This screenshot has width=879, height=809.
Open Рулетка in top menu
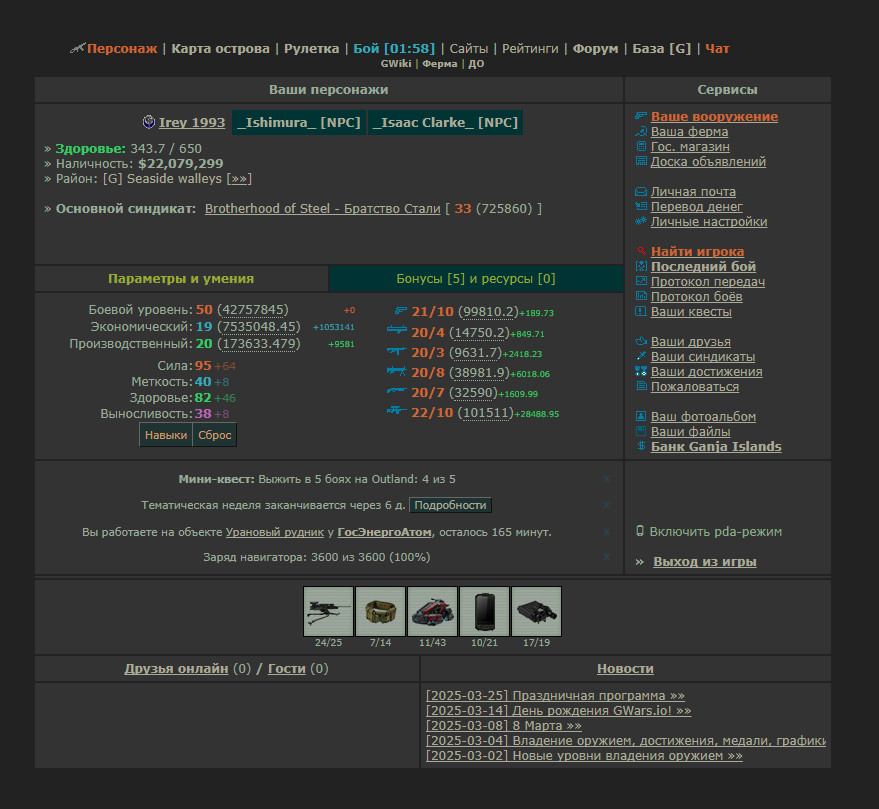click(x=312, y=49)
